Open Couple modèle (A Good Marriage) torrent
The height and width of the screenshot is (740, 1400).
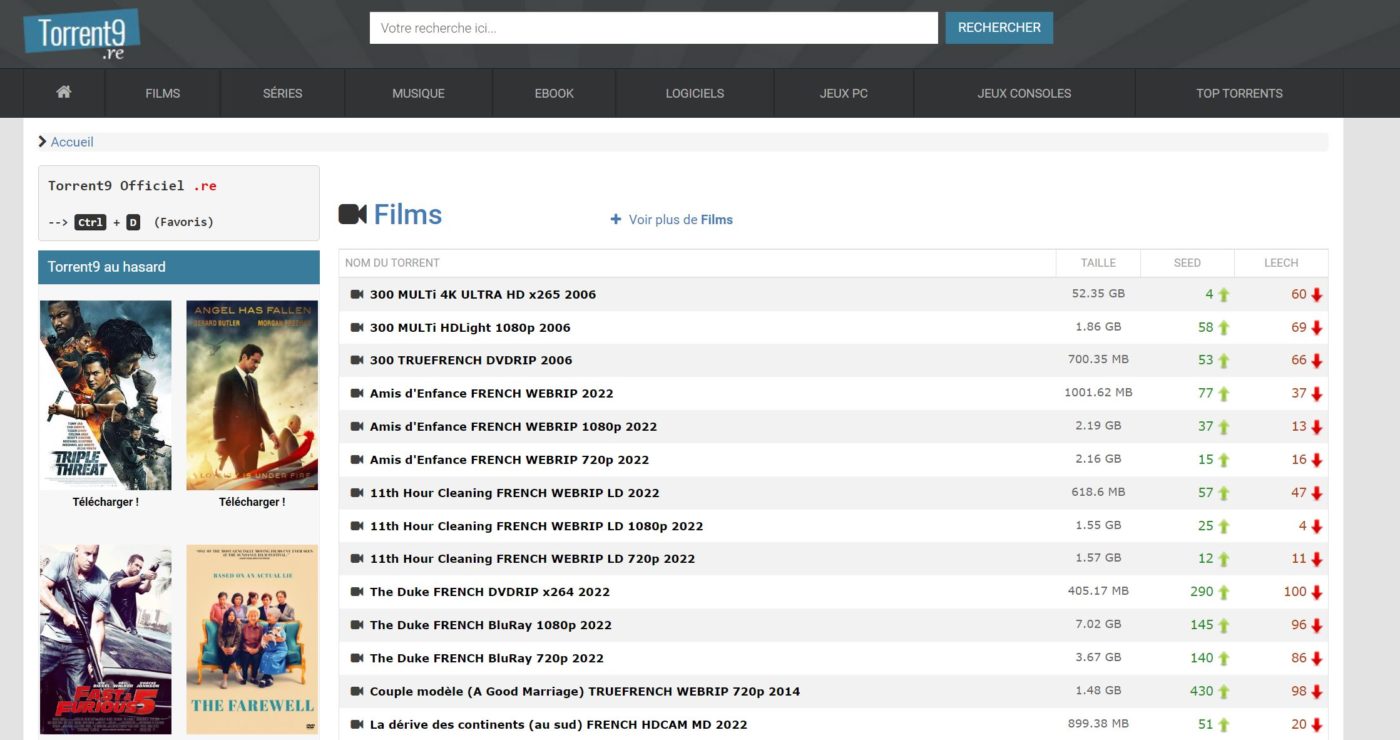click(585, 691)
